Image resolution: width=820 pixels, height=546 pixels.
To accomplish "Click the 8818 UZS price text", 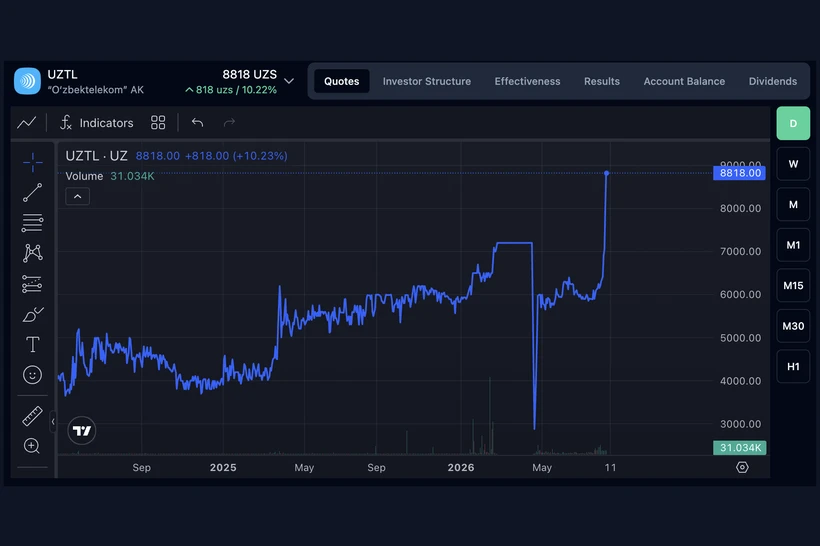I will click(249, 74).
